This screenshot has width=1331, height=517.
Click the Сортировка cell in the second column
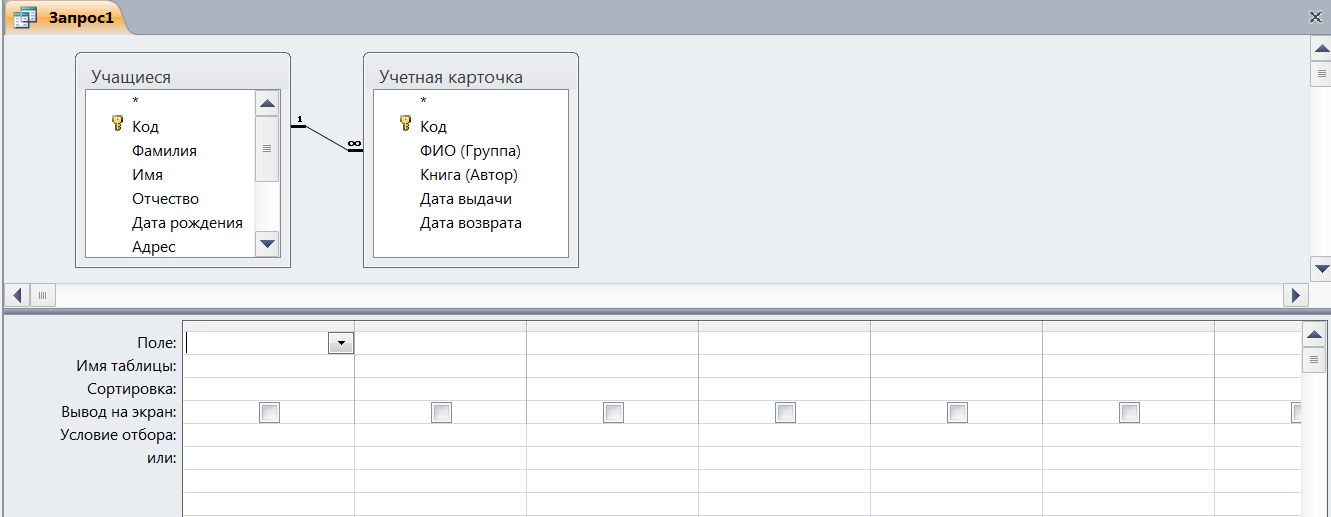tap(441, 389)
